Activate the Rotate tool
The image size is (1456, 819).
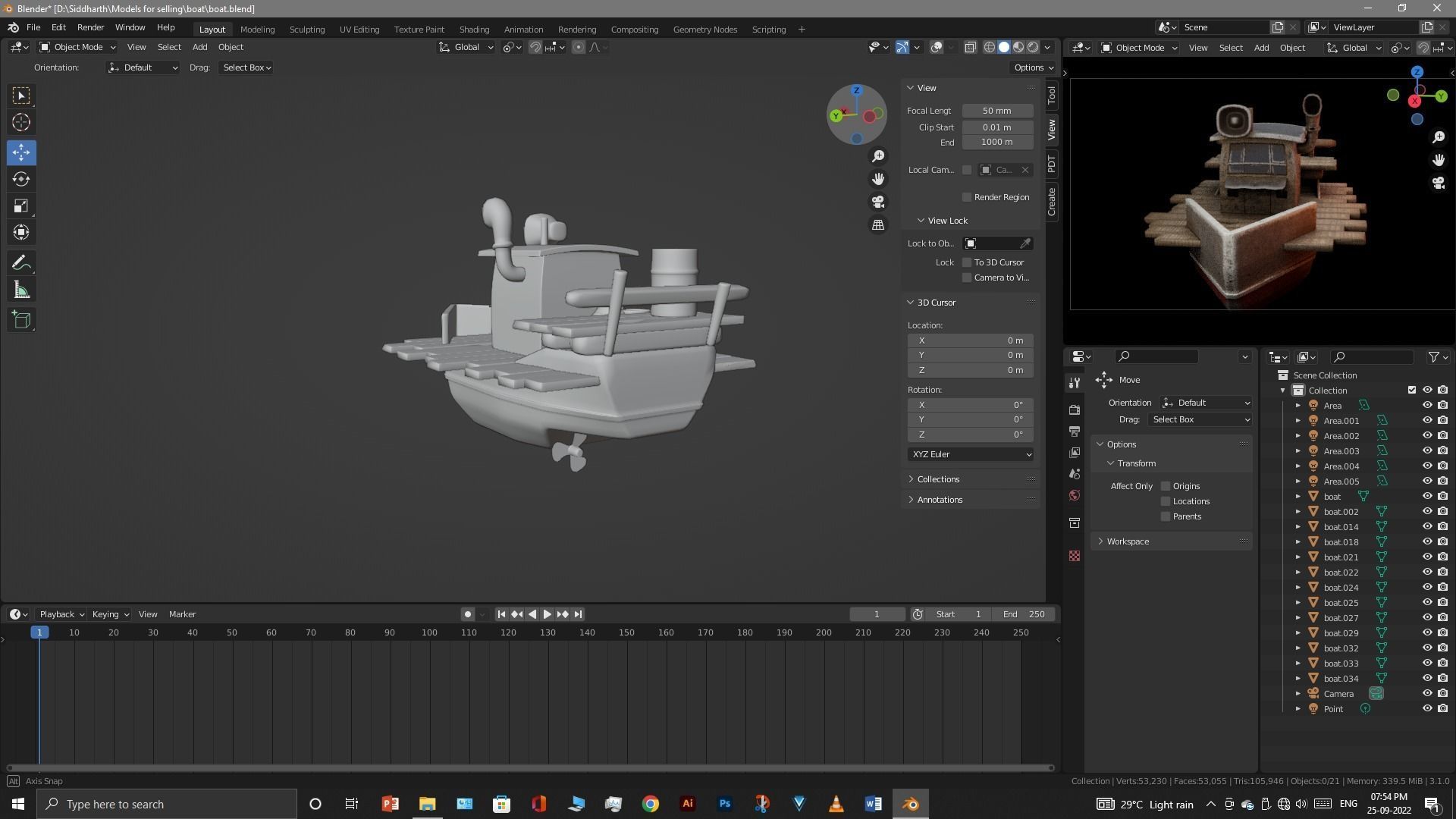tap(21, 179)
